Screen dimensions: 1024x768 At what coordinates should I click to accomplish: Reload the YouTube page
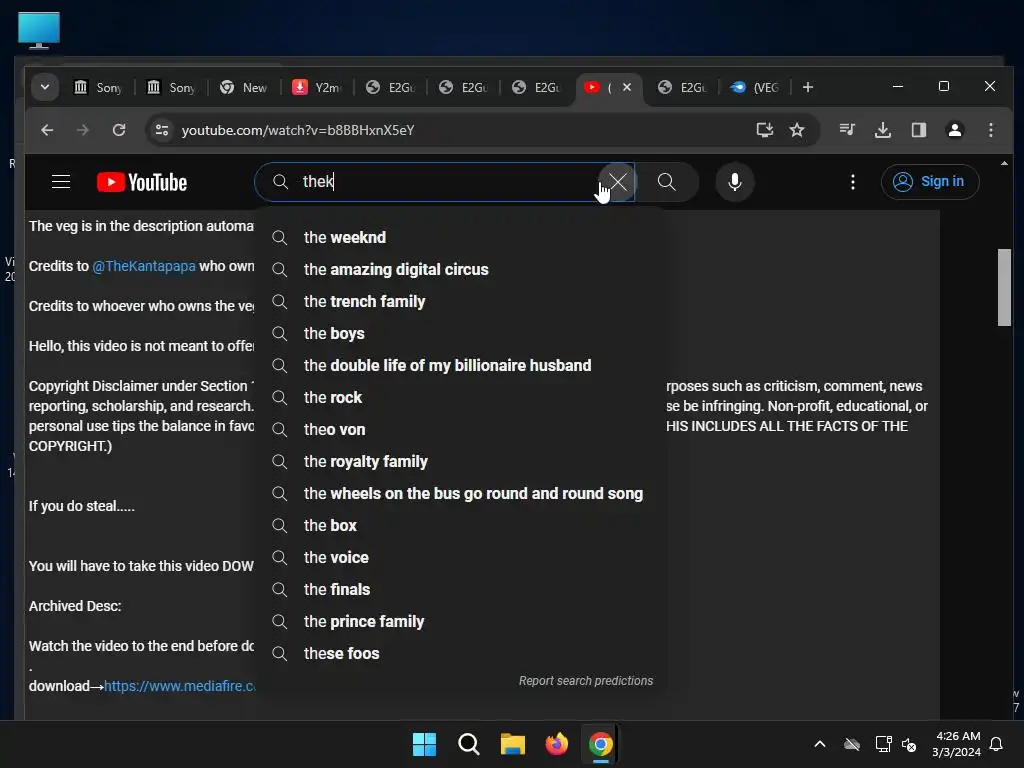point(119,130)
